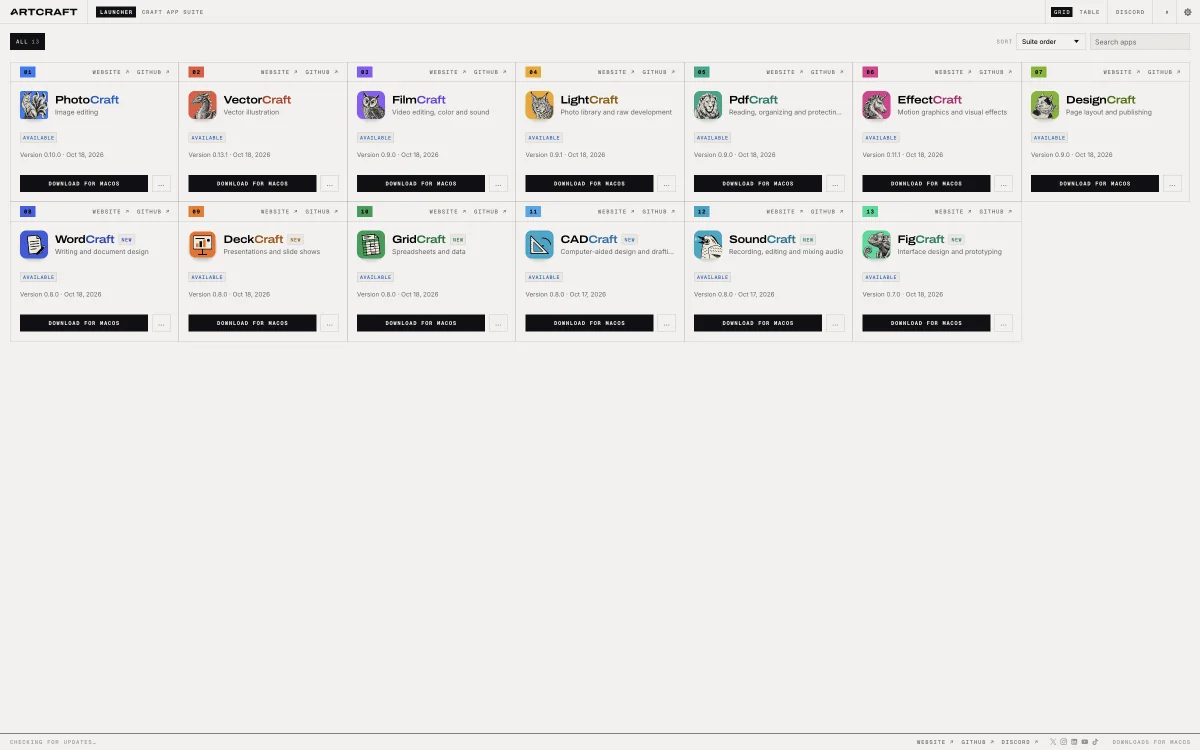The height and width of the screenshot is (750, 1200).
Task: Download FilmCraft for macOS
Action: coord(421,184)
